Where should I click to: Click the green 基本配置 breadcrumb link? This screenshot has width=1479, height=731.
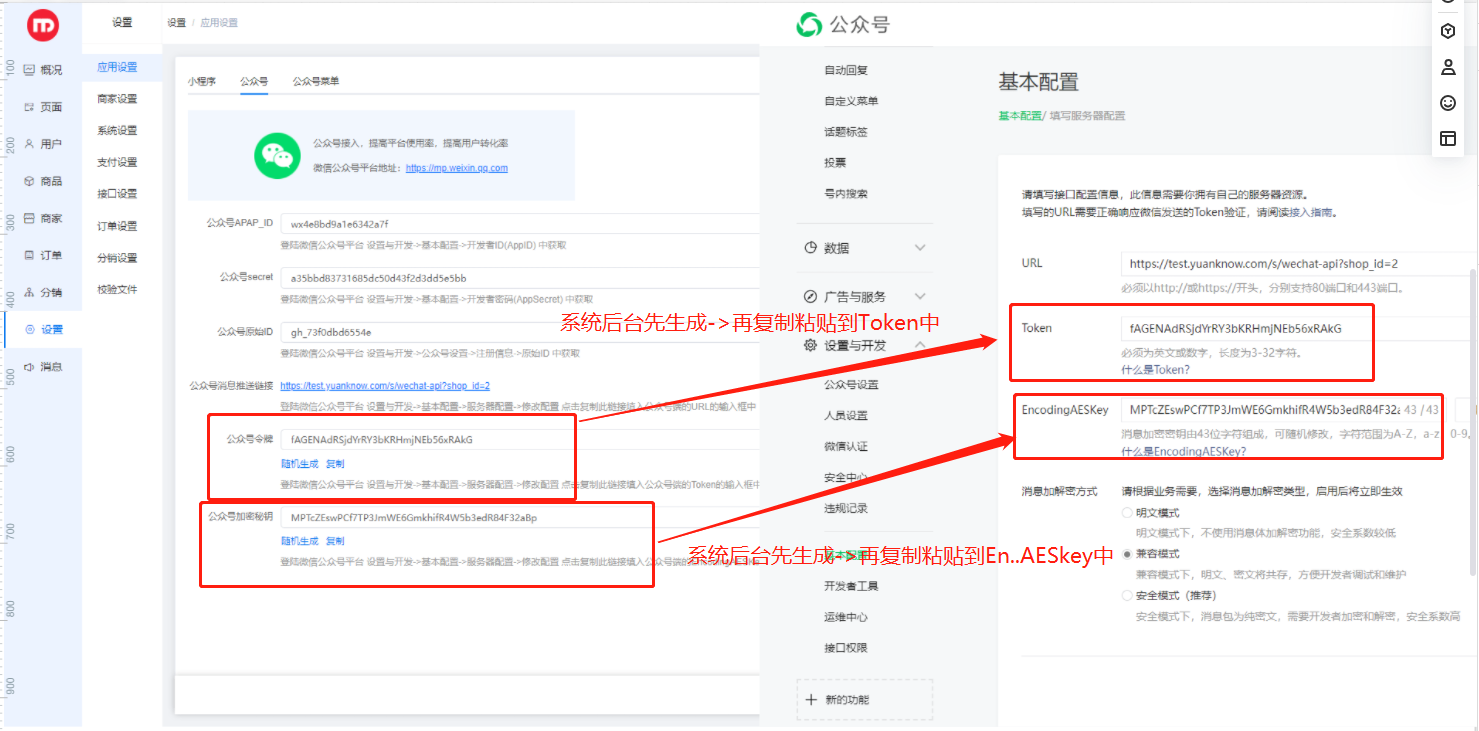pyautogui.click(x=1018, y=116)
